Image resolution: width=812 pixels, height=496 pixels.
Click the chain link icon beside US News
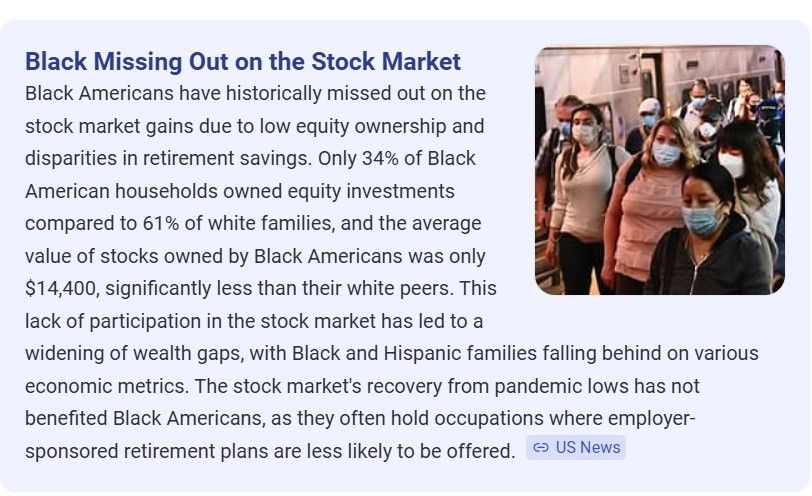pyautogui.click(x=540, y=447)
